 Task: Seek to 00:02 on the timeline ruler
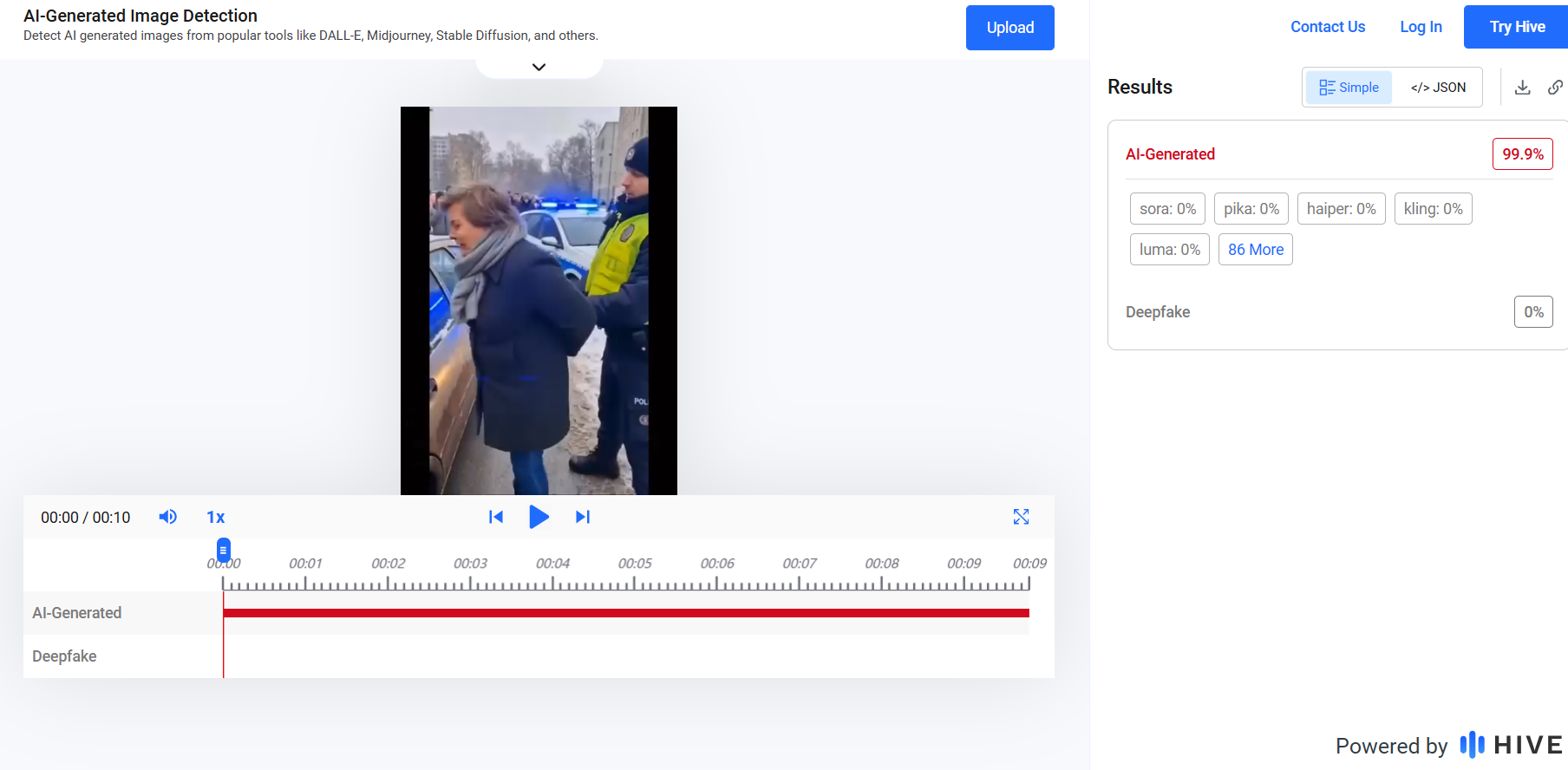[388, 564]
